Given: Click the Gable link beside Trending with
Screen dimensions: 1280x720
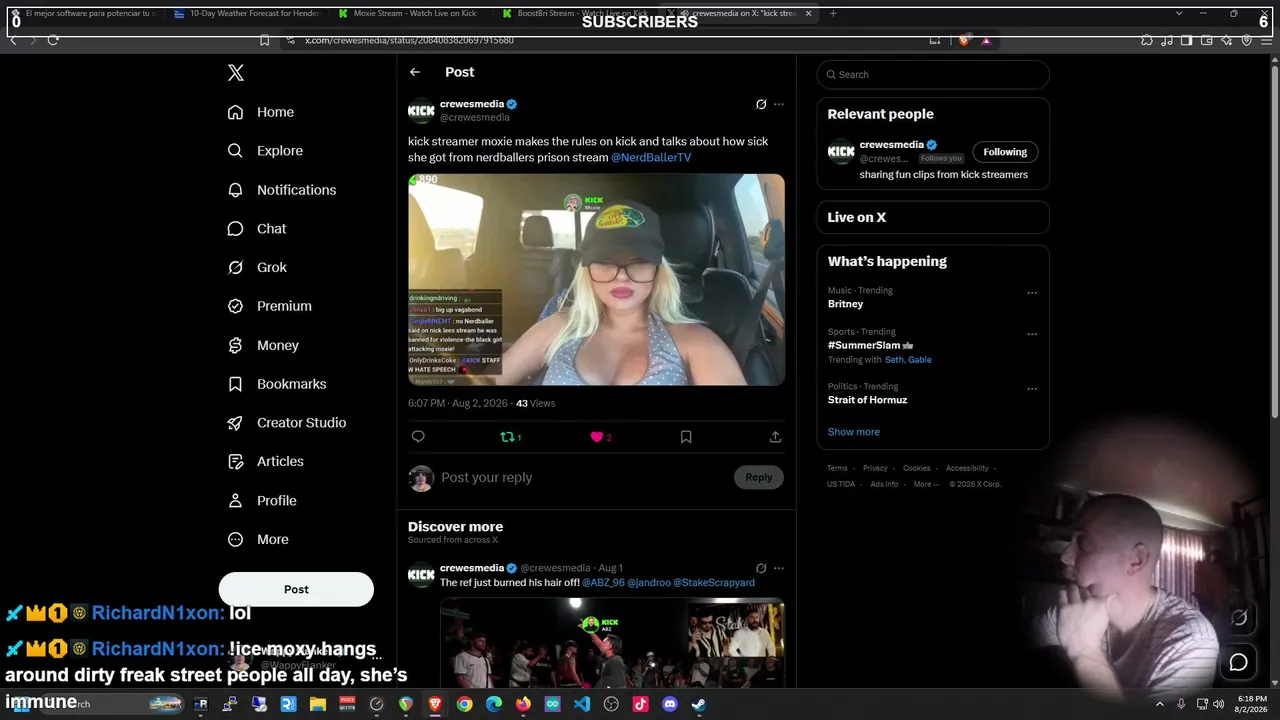Looking at the screenshot, I should [x=920, y=360].
